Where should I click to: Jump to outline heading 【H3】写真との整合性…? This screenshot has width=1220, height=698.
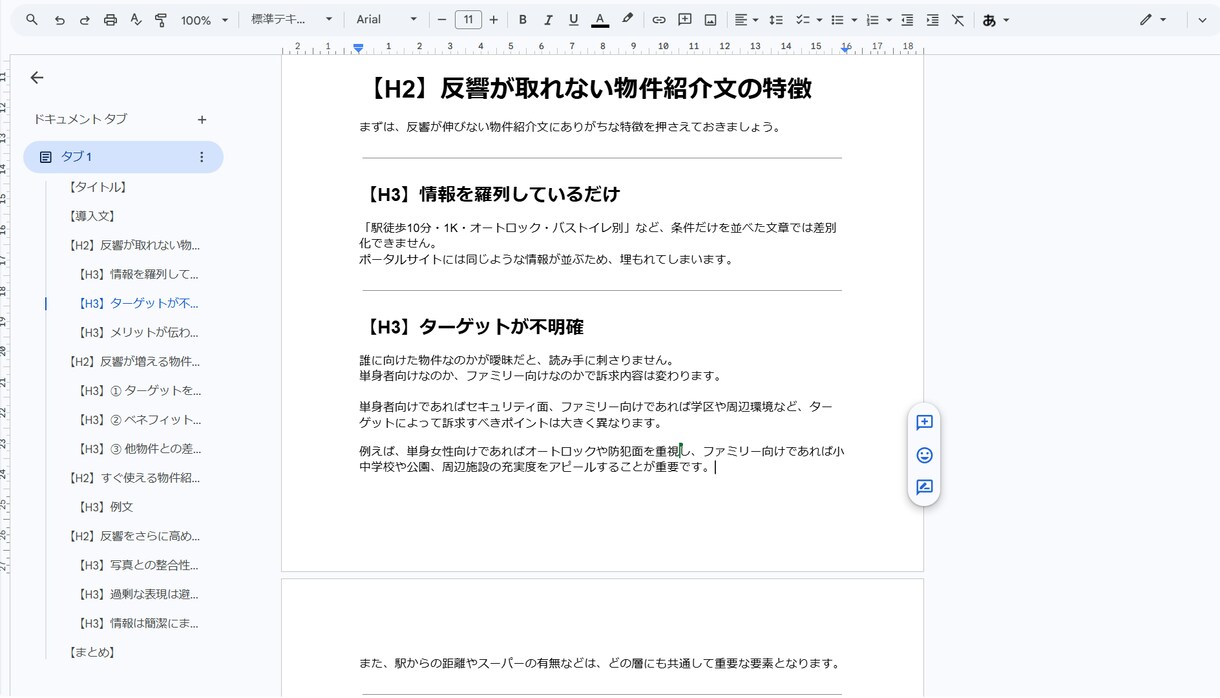tap(138, 565)
